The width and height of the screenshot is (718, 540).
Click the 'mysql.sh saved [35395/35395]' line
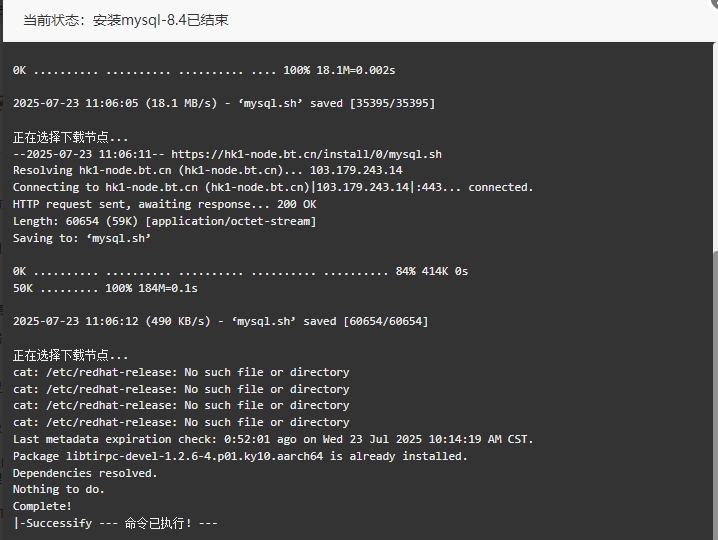(x=224, y=103)
